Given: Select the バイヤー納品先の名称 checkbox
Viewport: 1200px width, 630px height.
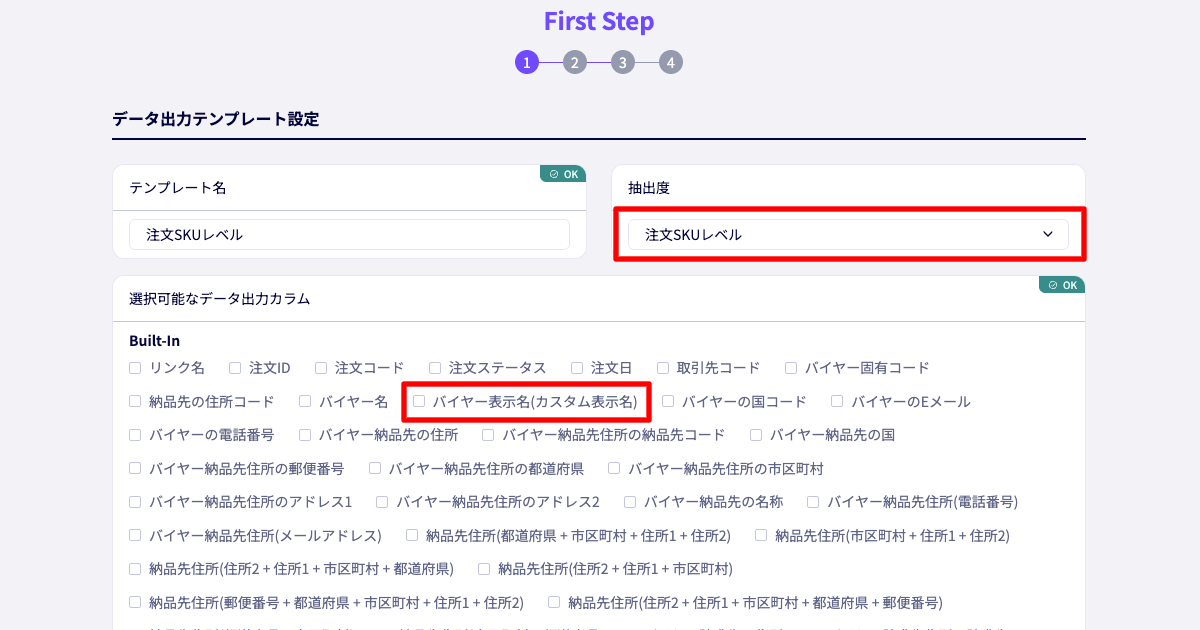Looking at the screenshot, I should click(630, 502).
